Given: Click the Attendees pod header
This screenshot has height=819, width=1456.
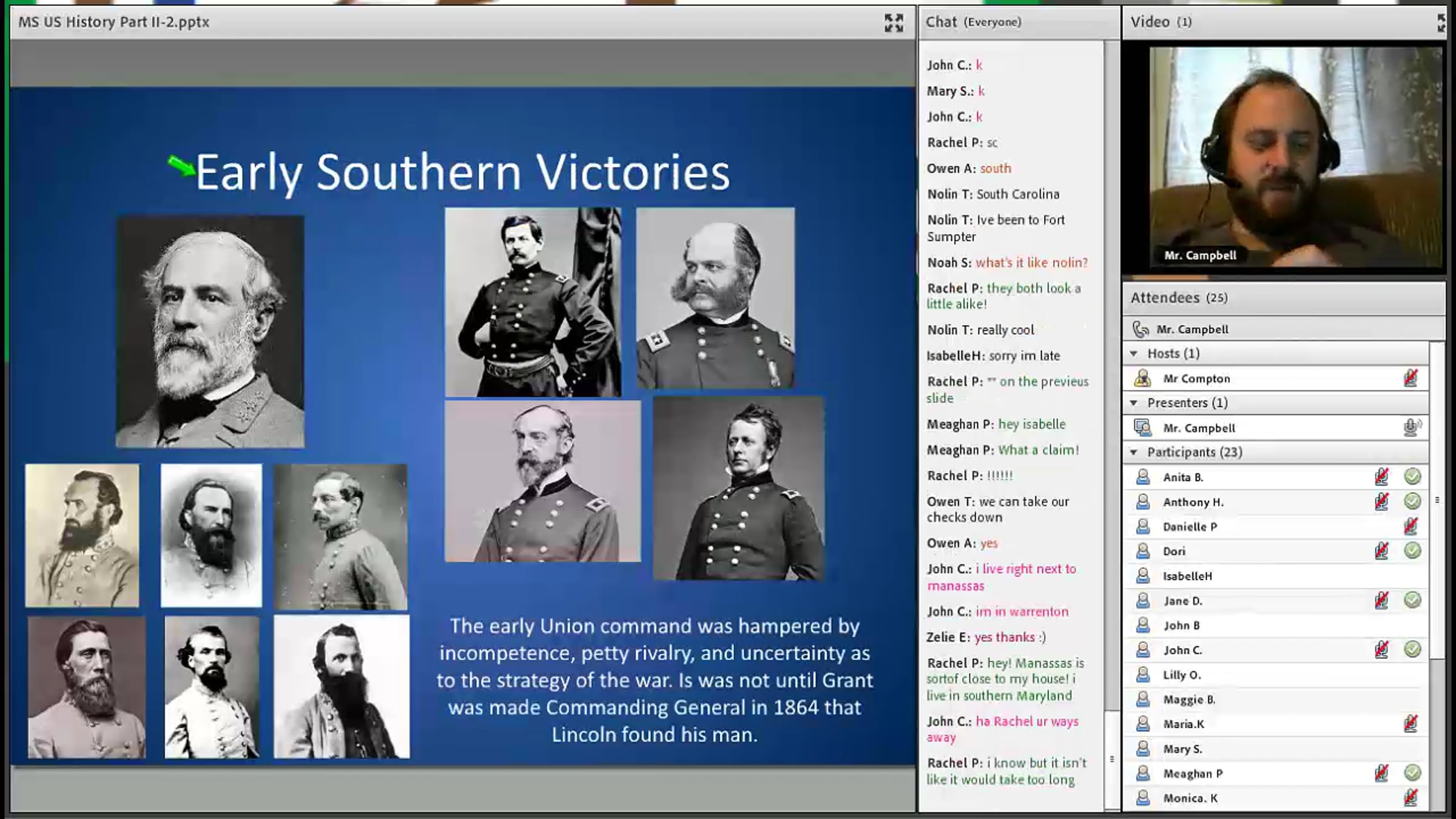Looking at the screenshot, I should [1179, 298].
